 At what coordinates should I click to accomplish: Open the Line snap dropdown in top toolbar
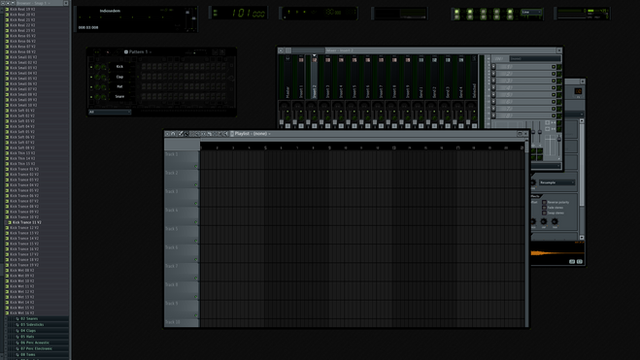point(531,12)
